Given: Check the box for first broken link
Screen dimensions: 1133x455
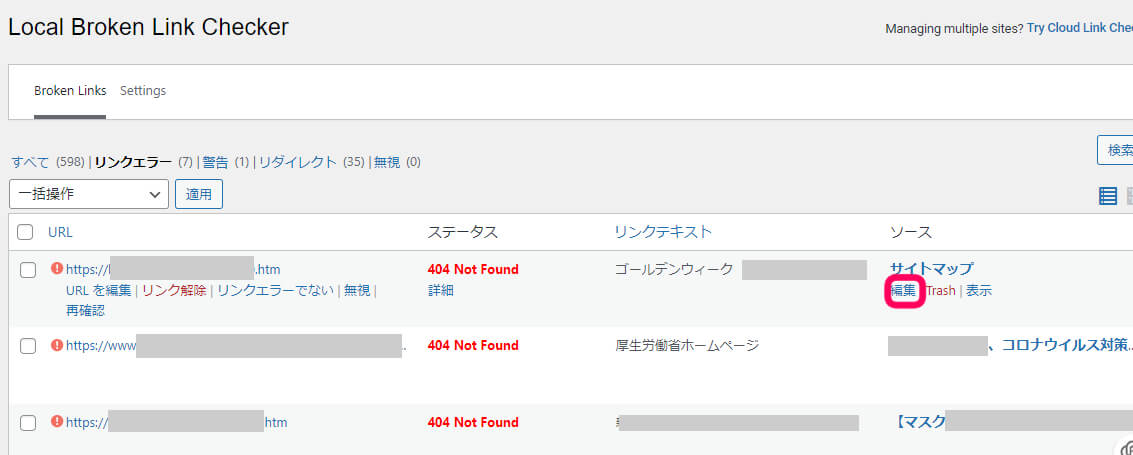Looking at the screenshot, I should pyautogui.click(x=28, y=270).
